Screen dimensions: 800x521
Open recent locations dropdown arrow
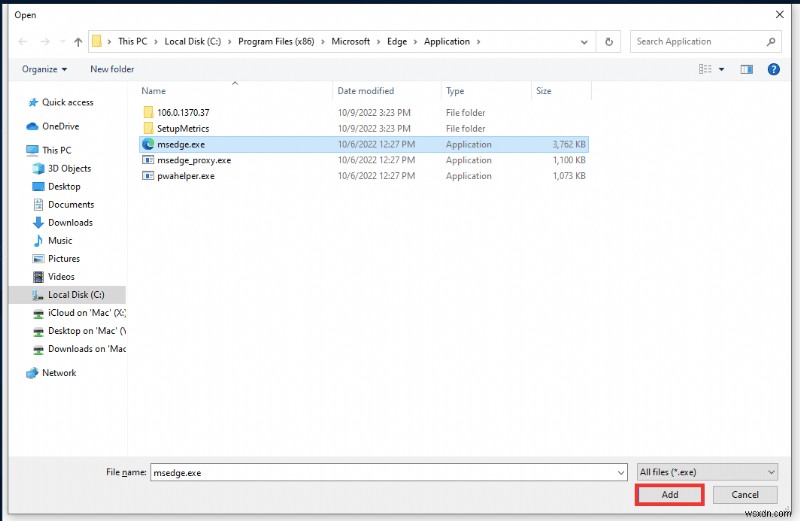[63, 42]
